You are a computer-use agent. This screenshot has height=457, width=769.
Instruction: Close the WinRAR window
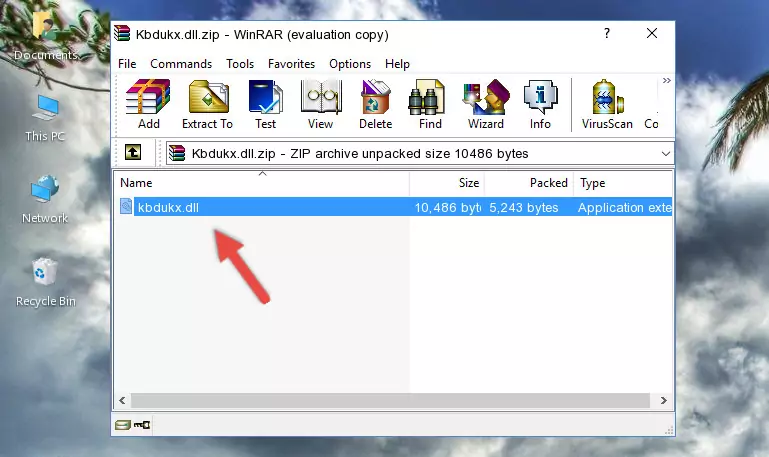point(652,33)
